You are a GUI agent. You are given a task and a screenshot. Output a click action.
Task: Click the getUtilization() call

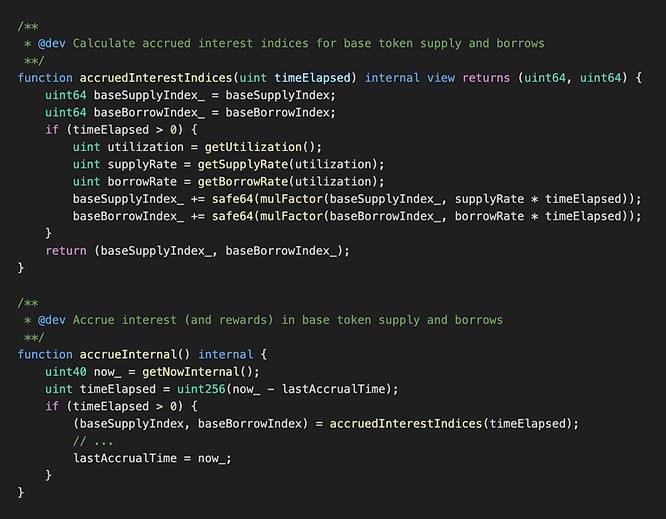[x=253, y=147]
